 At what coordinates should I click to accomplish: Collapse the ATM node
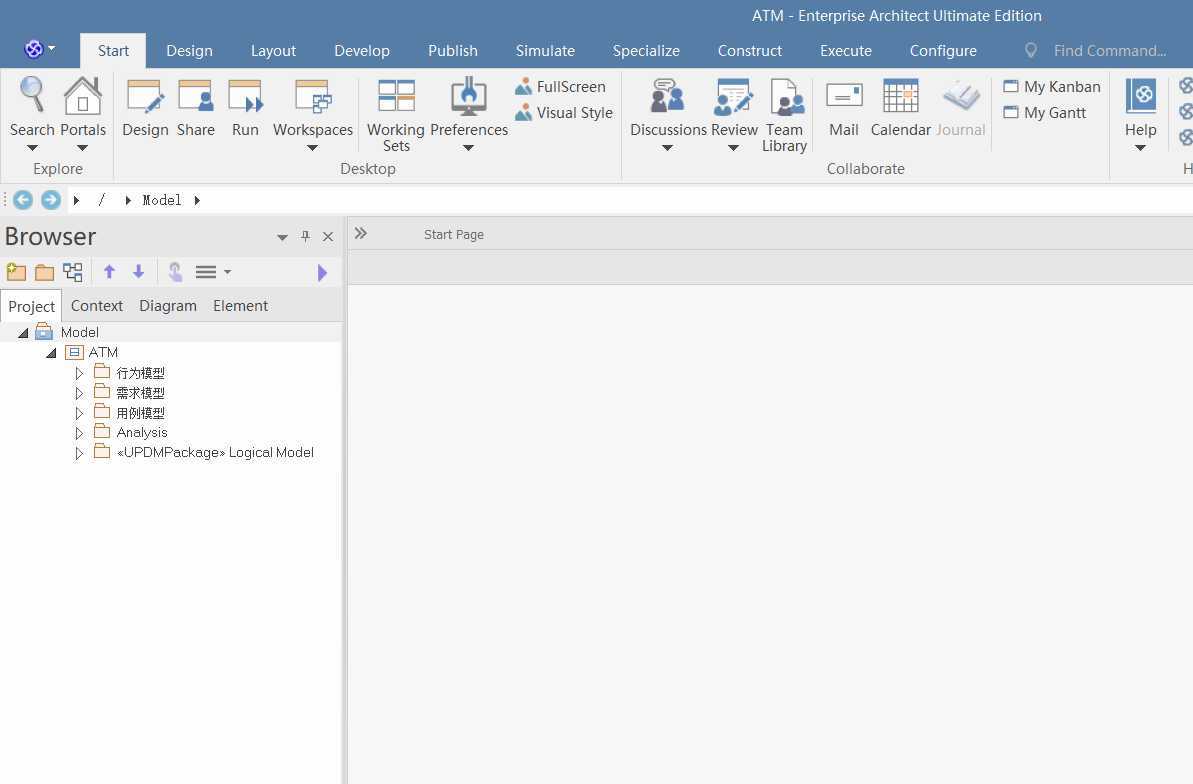point(51,353)
